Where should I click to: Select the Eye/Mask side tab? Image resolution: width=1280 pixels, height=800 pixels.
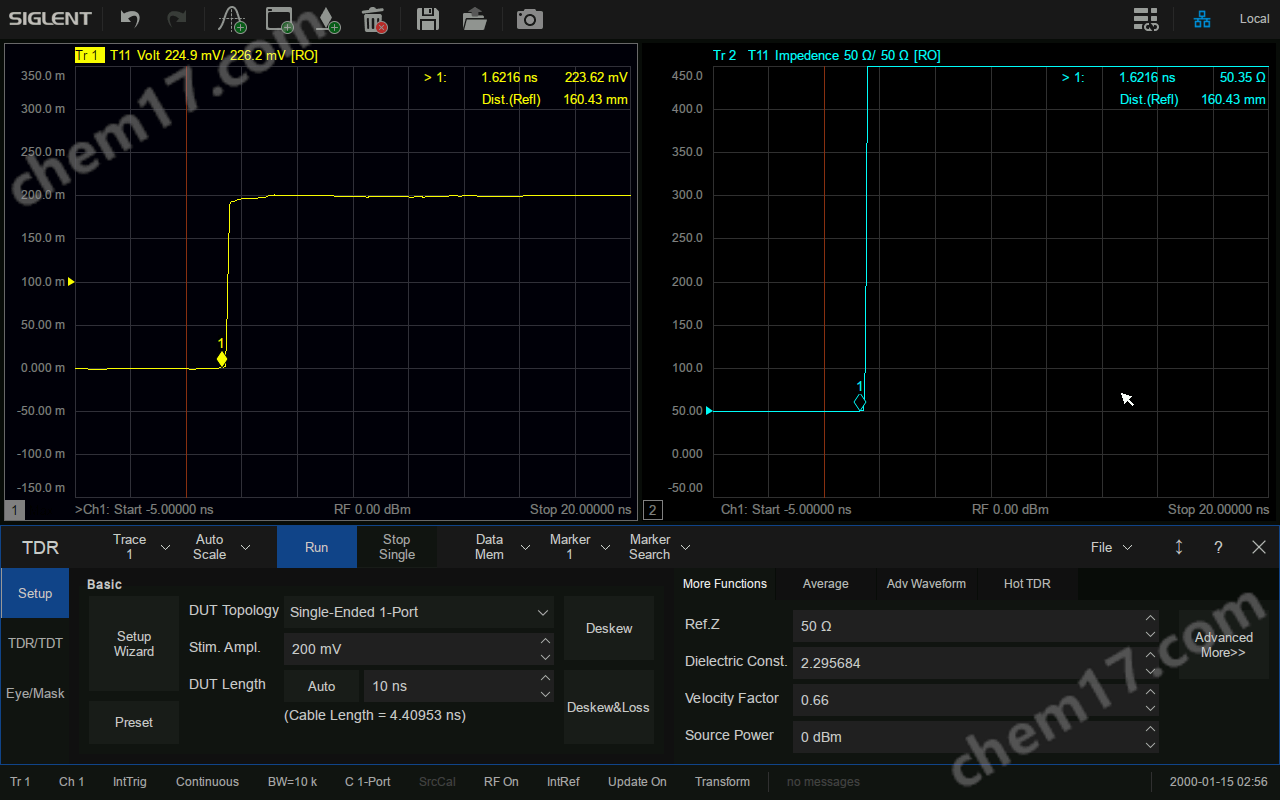coord(35,693)
